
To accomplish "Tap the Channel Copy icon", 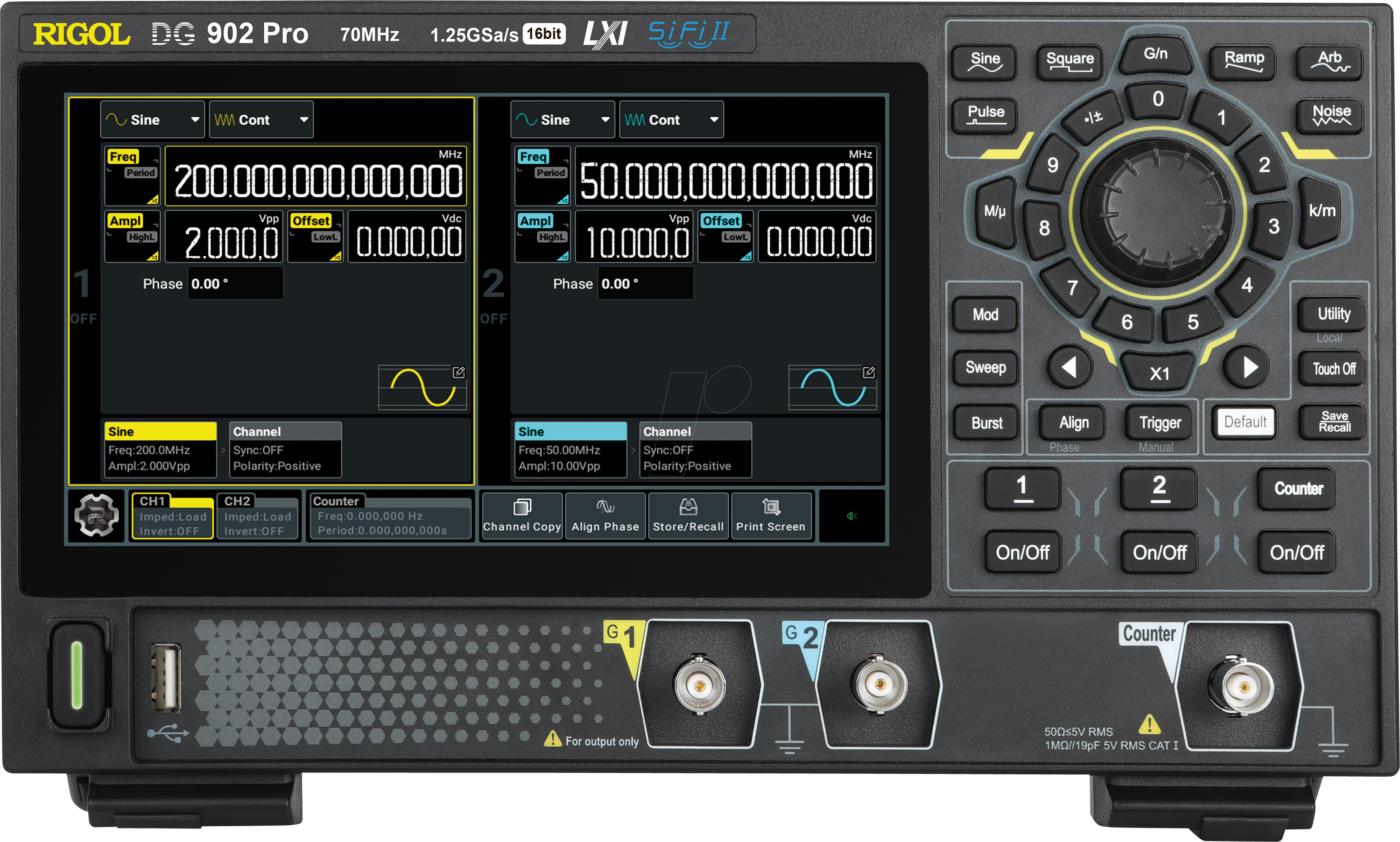I will pyautogui.click(x=521, y=516).
